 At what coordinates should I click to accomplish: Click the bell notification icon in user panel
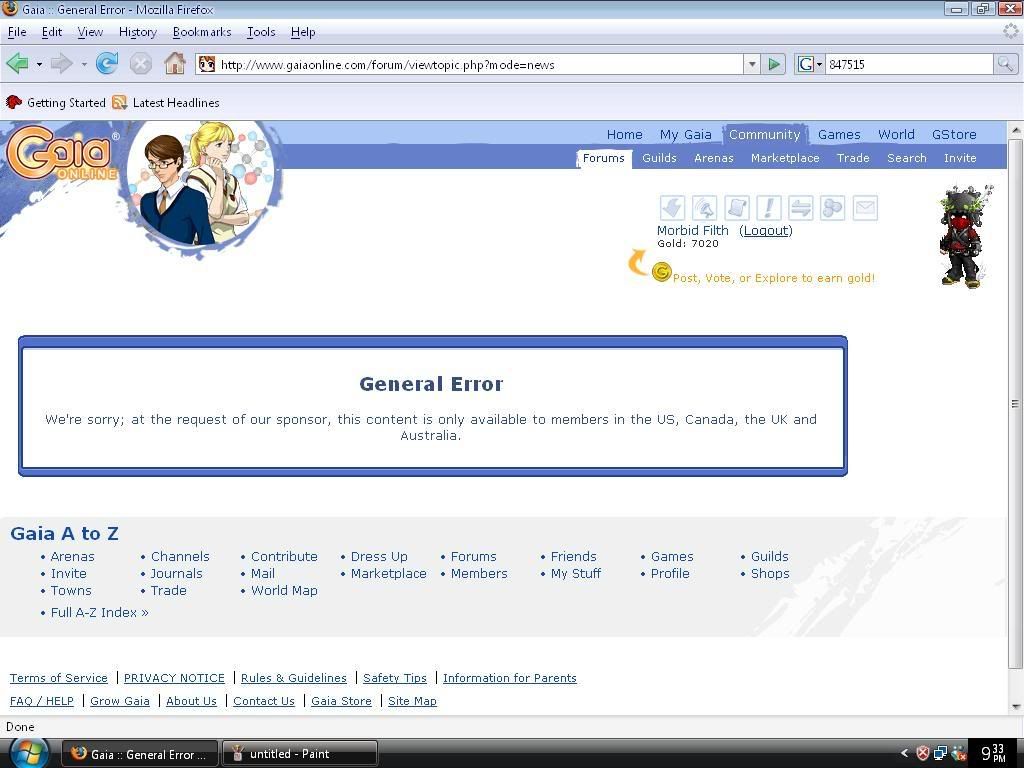tap(704, 208)
